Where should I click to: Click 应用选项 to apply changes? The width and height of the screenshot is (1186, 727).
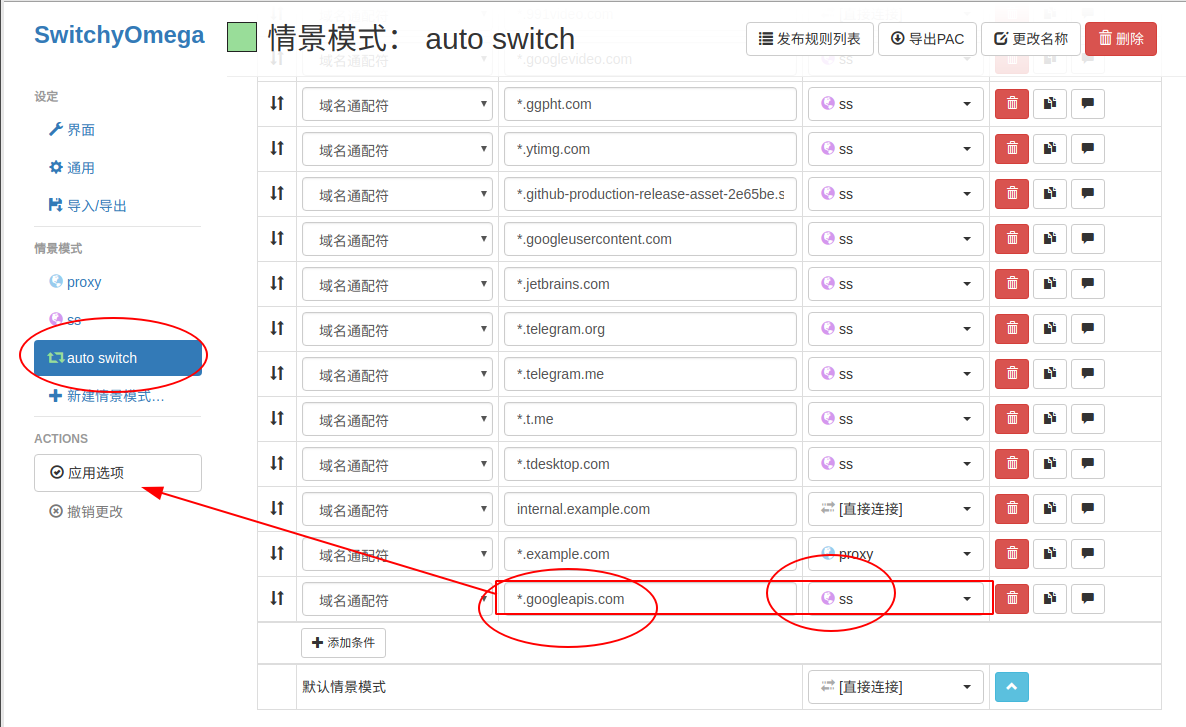[118, 473]
